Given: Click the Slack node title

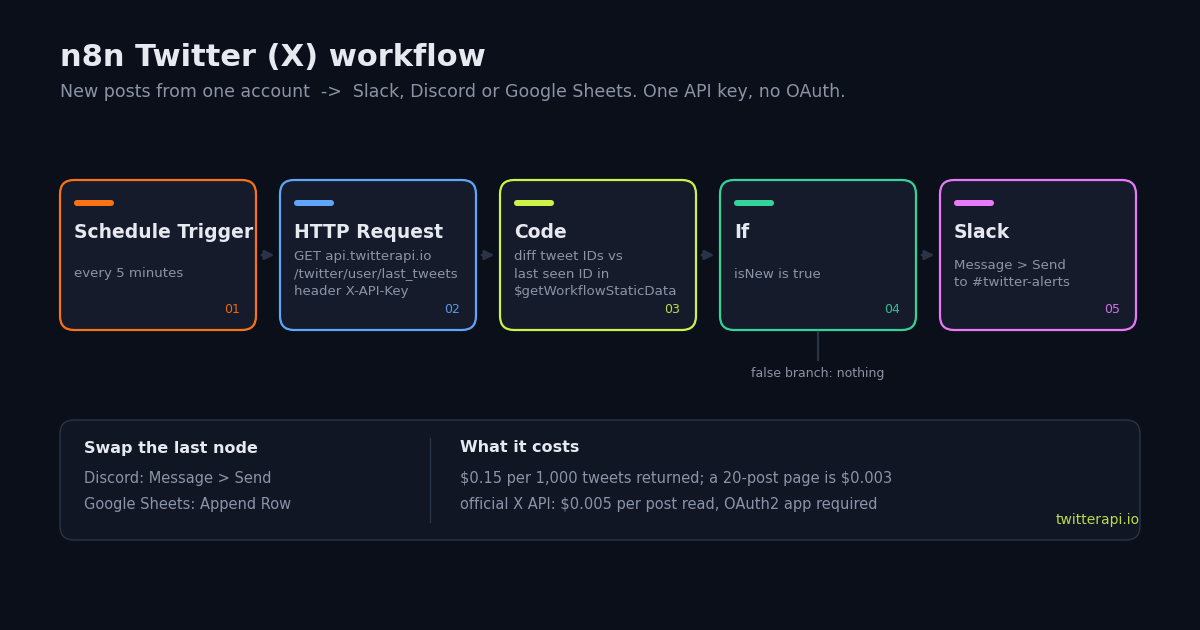Looking at the screenshot, I should point(981,232).
